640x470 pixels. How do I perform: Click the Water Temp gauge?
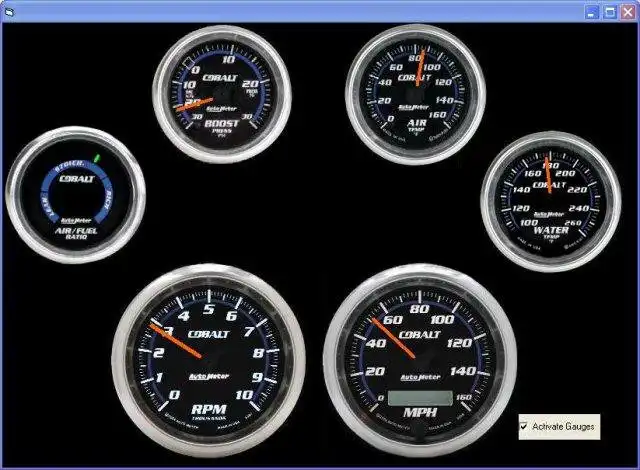(551, 202)
